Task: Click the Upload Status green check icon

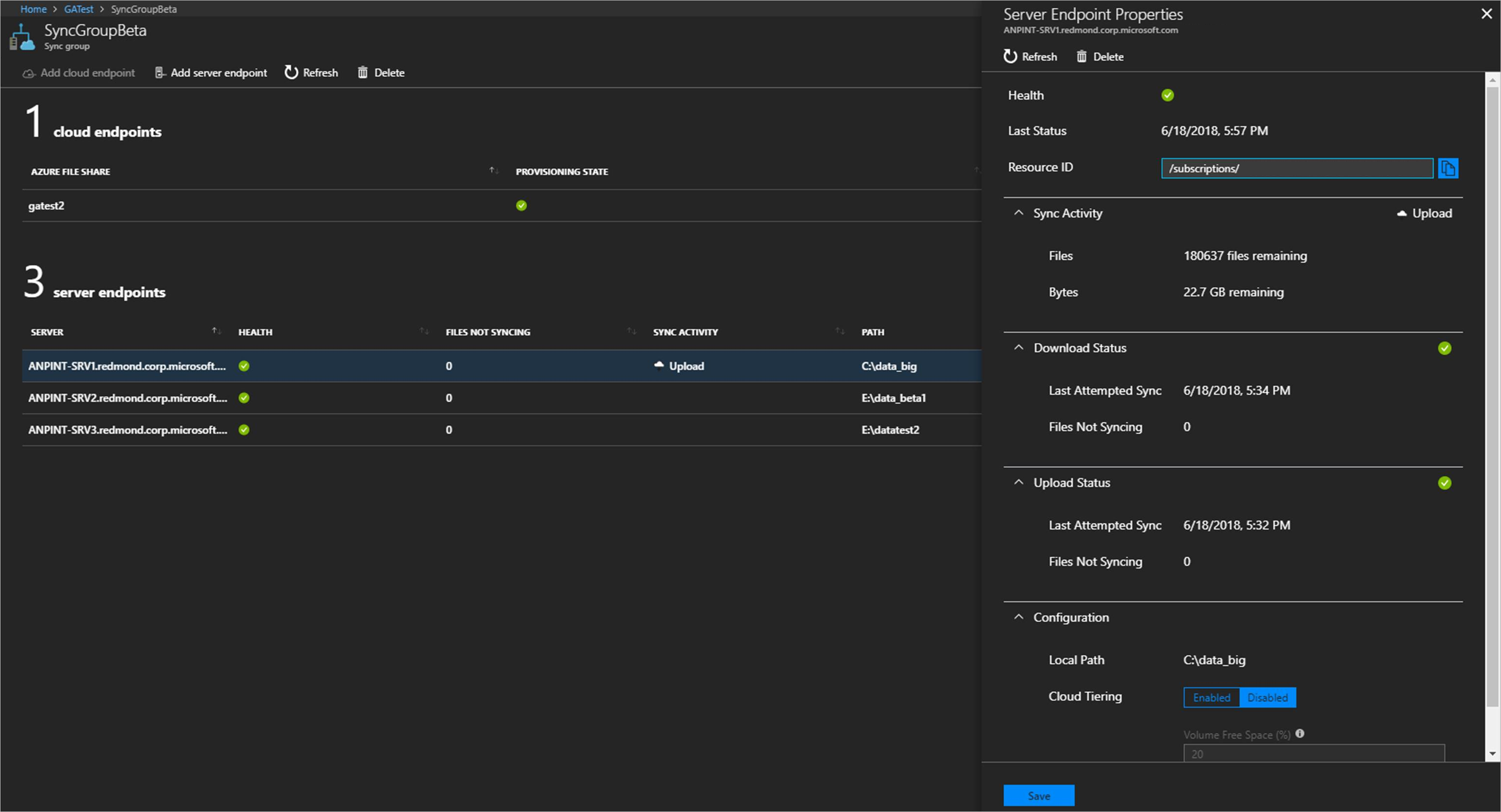Action: [1444, 483]
